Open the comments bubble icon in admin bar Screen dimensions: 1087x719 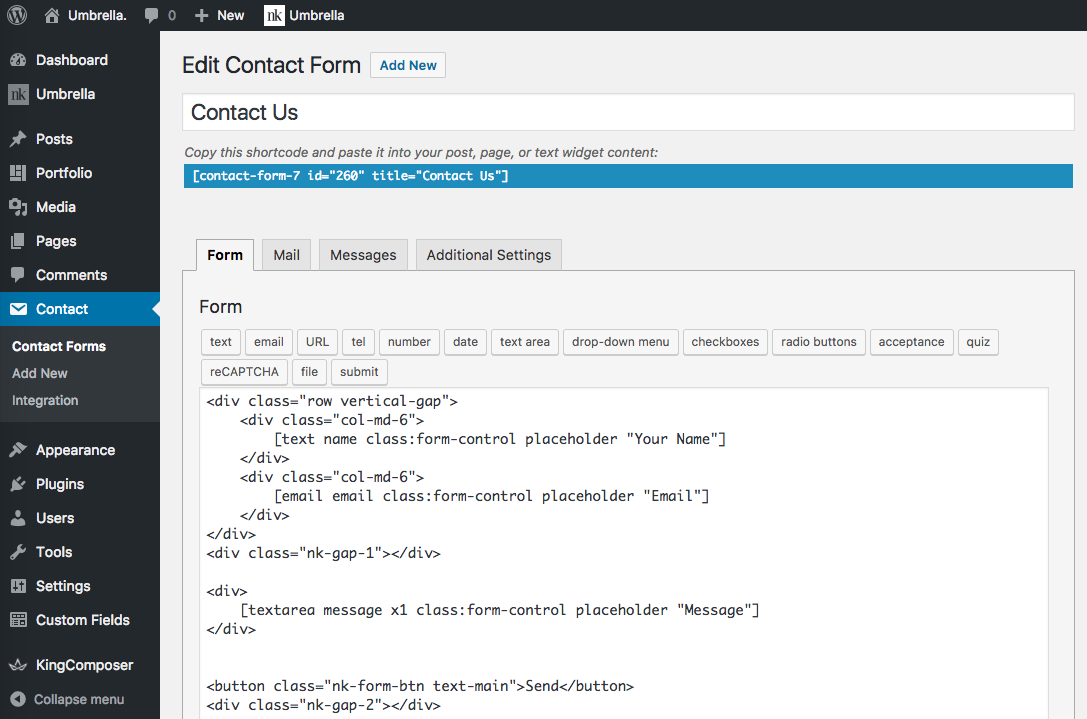point(151,15)
